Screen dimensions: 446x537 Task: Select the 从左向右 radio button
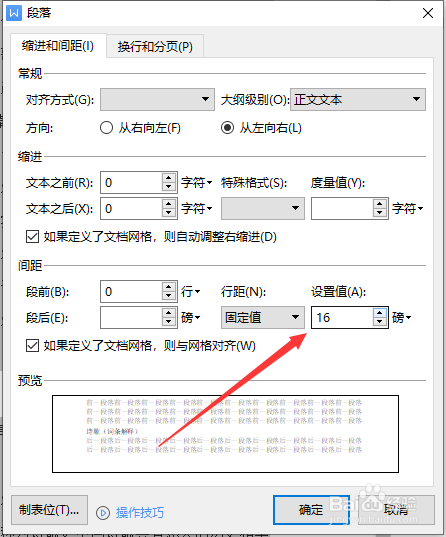click(227, 128)
